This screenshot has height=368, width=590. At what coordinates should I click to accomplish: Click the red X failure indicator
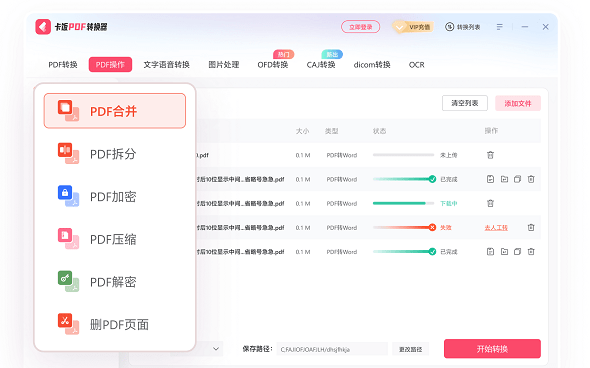(432, 227)
